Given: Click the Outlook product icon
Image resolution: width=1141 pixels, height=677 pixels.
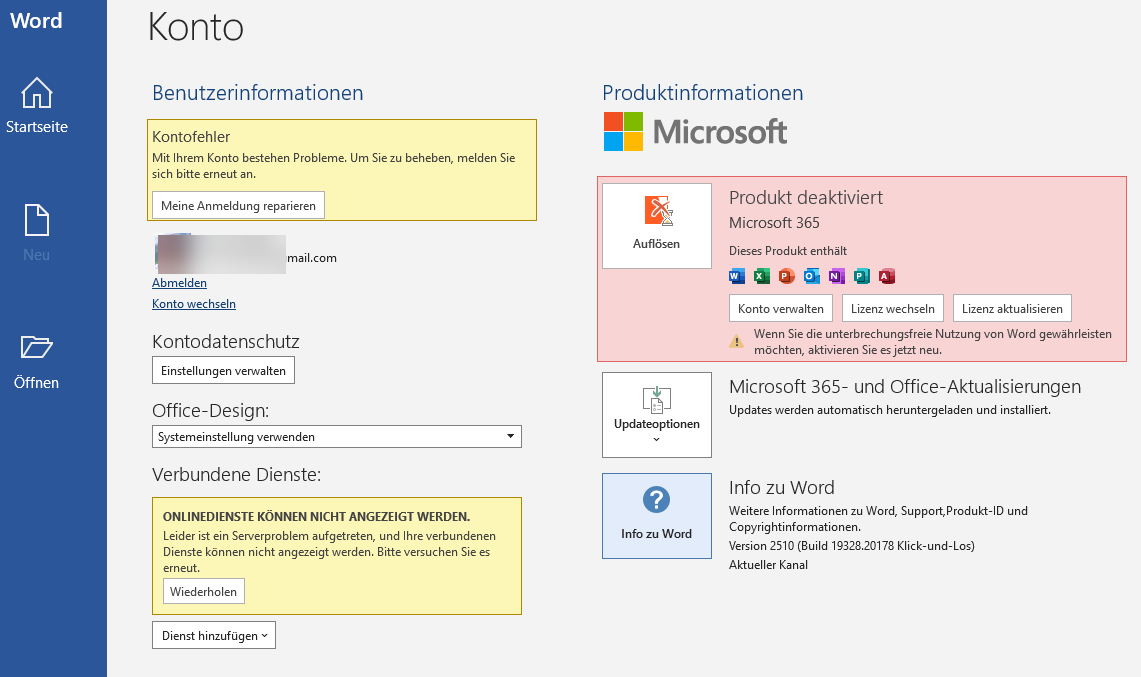Looking at the screenshot, I should (812, 276).
